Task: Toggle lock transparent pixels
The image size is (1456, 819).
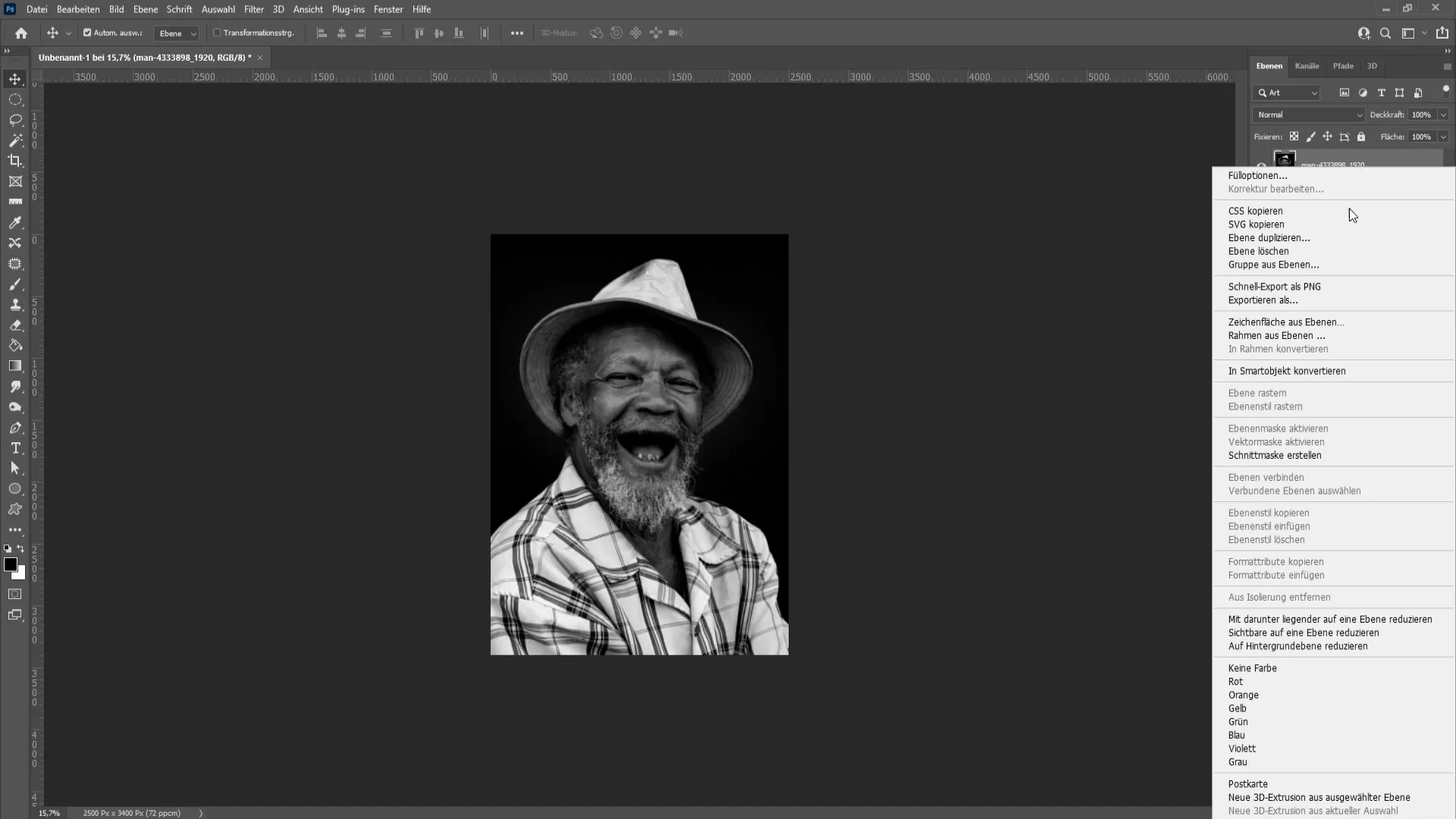Action: [1294, 136]
